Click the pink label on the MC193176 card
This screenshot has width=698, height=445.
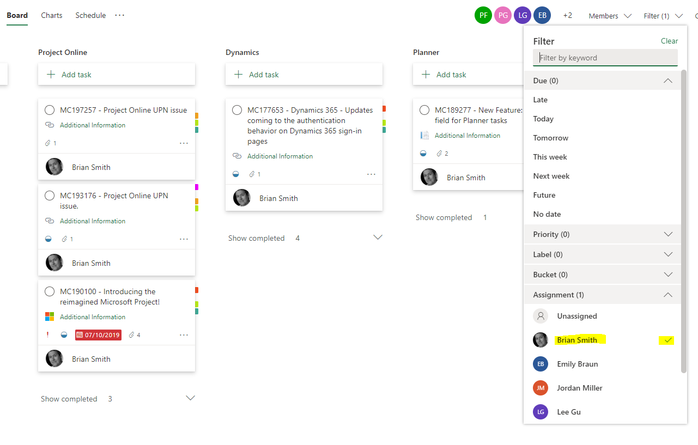click(196, 187)
